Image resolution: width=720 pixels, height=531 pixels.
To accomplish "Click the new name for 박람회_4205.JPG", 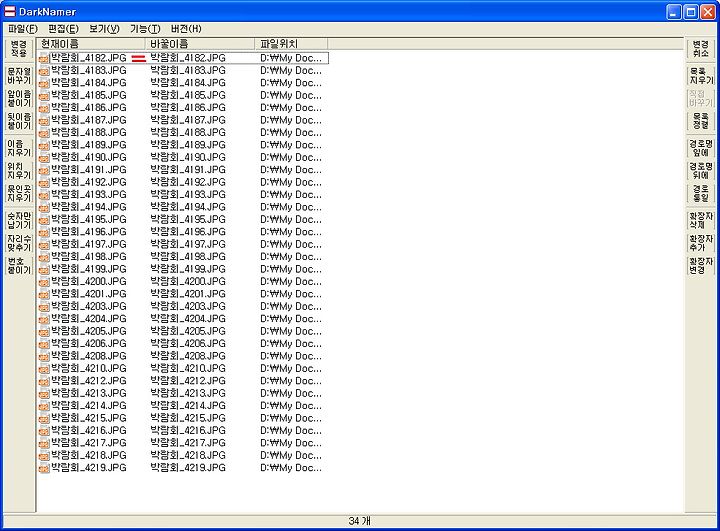I will [188, 331].
